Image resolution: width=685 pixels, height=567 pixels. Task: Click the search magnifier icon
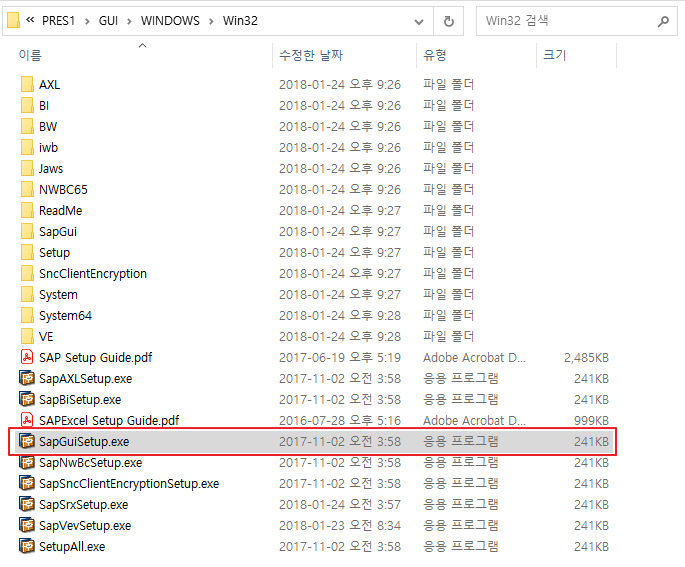click(663, 21)
